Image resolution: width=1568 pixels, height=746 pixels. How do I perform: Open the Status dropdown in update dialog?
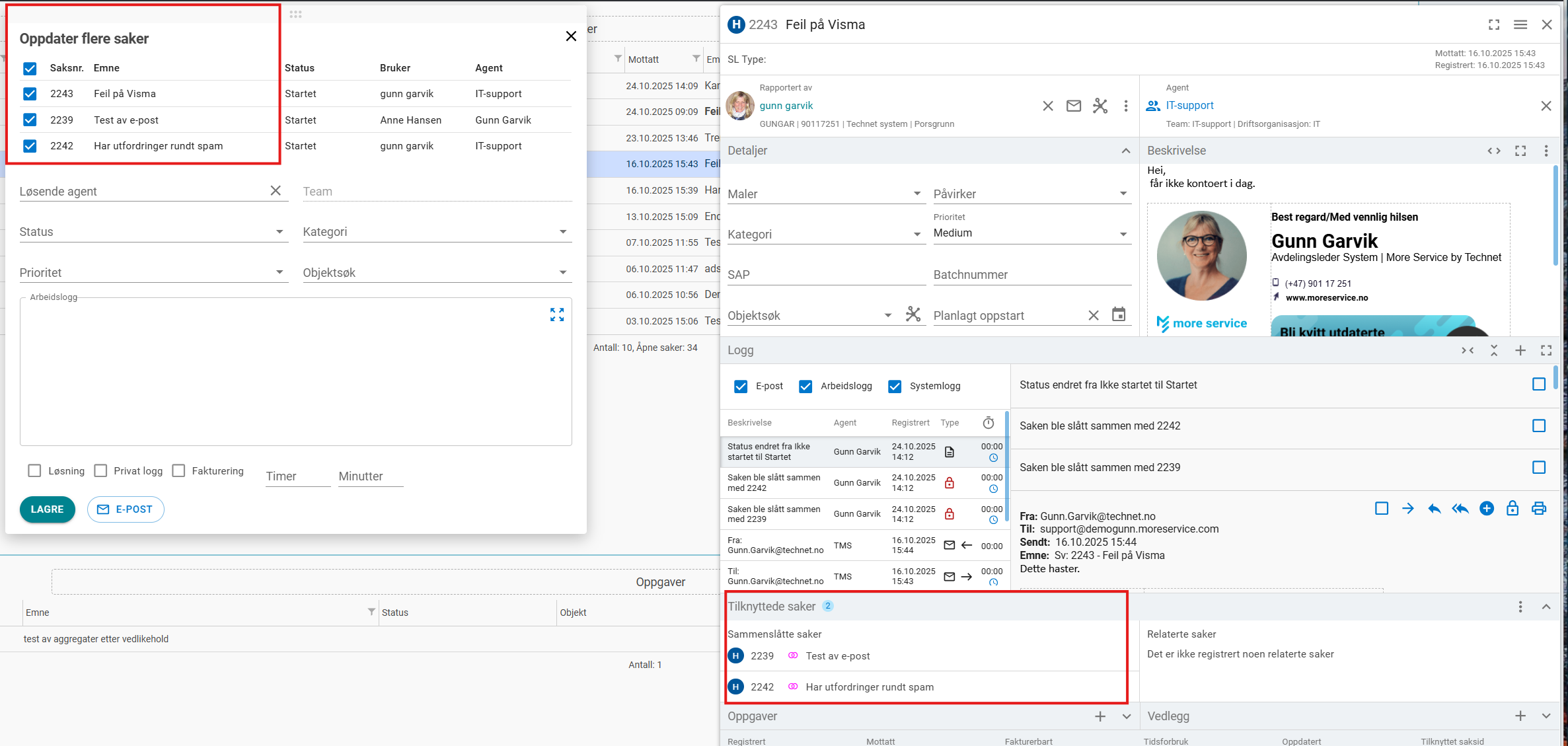tap(153, 232)
